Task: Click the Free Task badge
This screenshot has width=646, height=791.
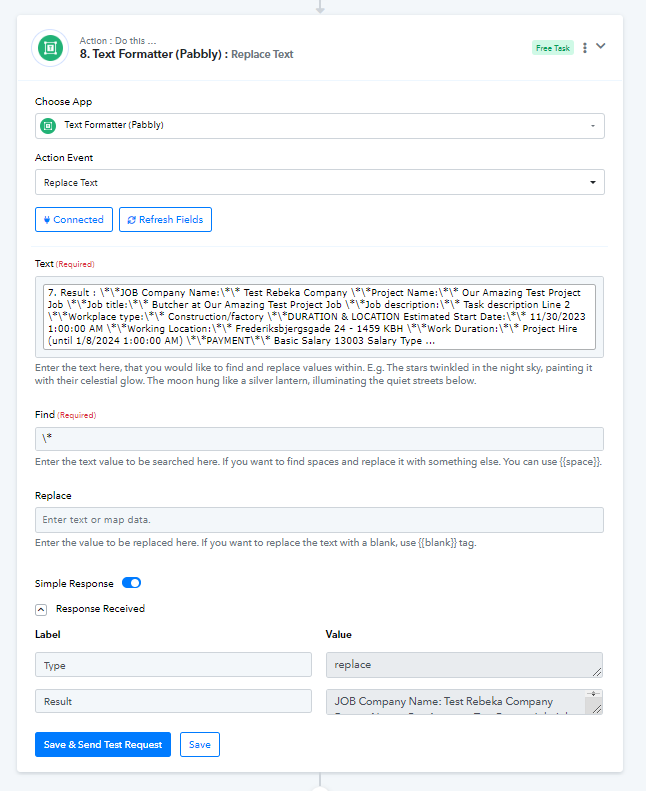Action: (x=553, y=48)
